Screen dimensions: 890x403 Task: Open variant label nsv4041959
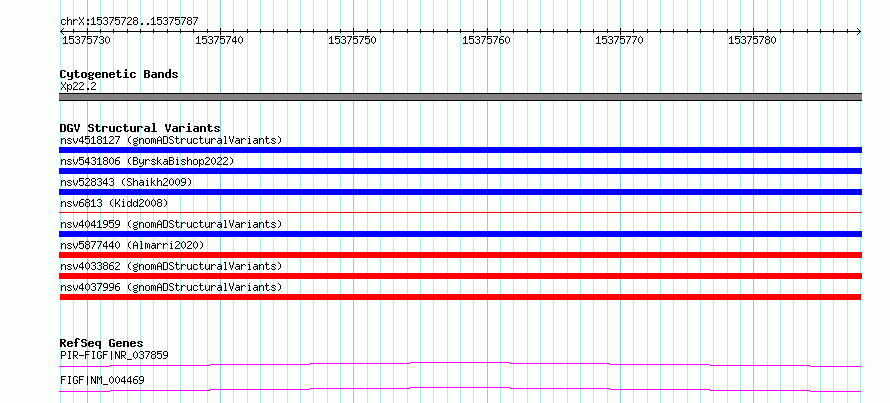[x=171, y=224]
